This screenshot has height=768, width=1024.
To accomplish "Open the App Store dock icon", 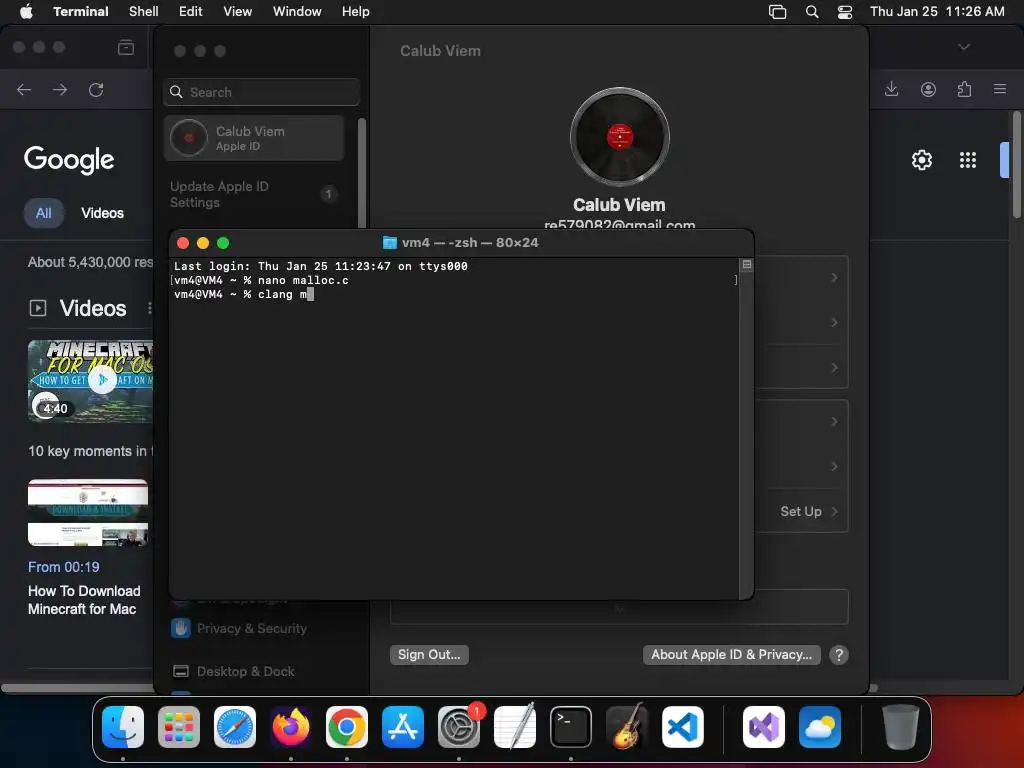I will (403, 727).
